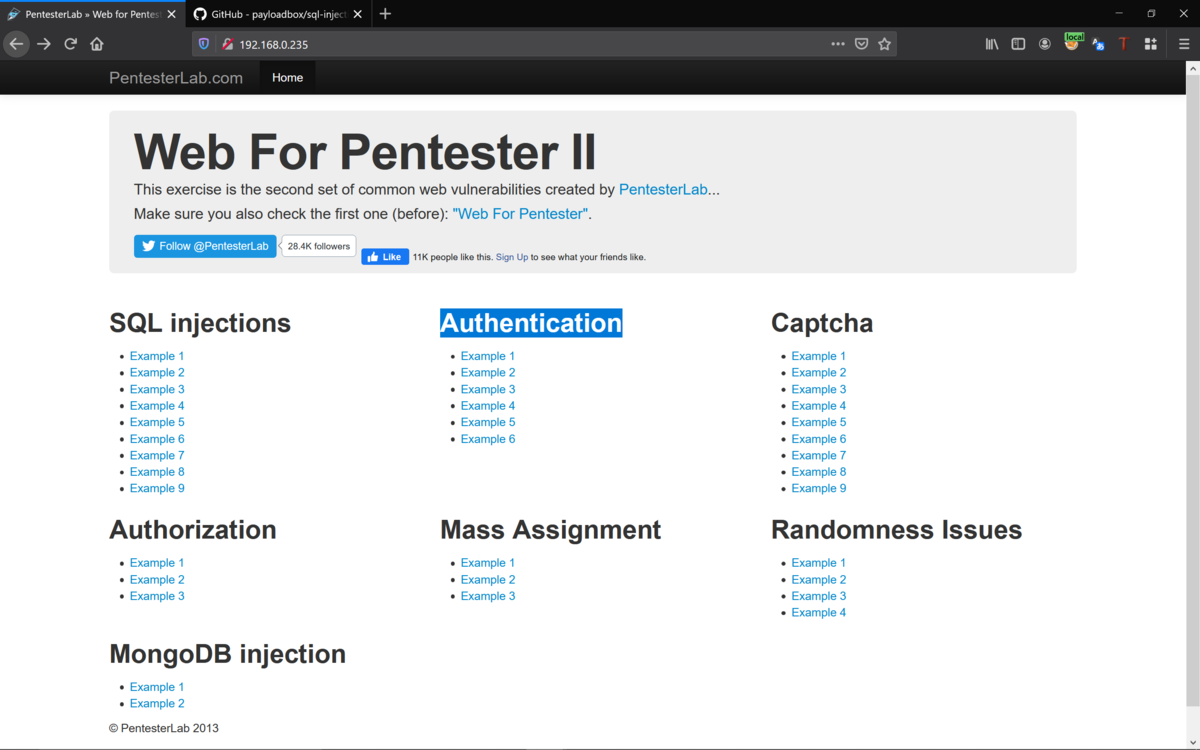Open the "Web For Pentester" link
The height and width of the screenshot is (750, 1200).
point(520,214)
